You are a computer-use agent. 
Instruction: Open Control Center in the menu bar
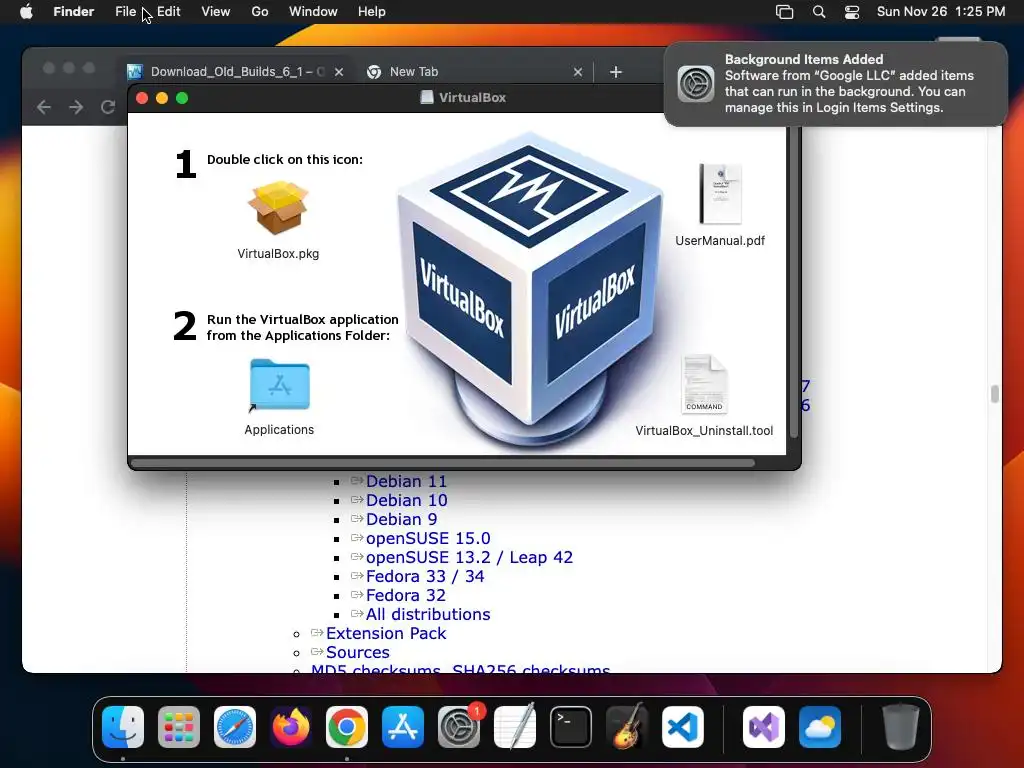pyautogui.click(x=852, y=12)
